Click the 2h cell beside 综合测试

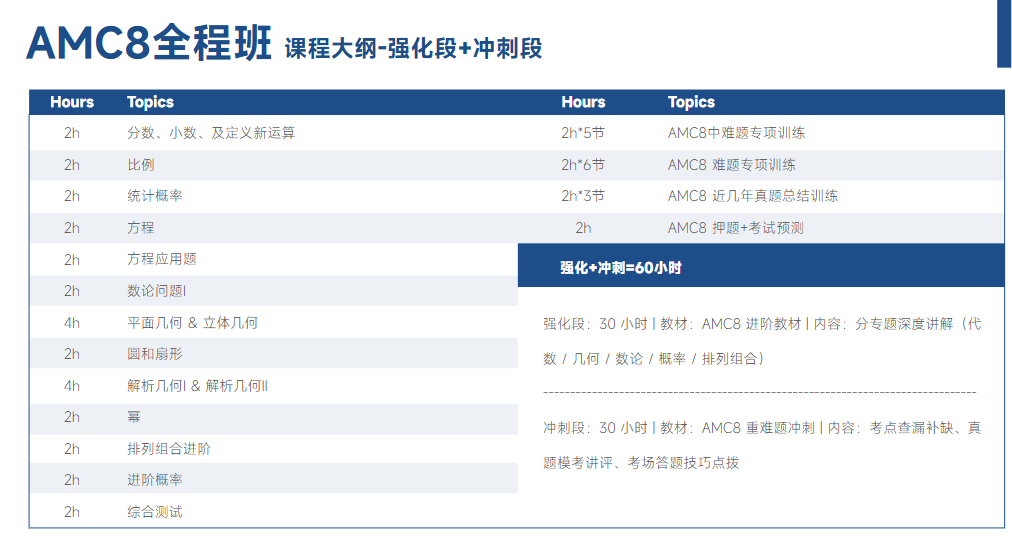[x=72, y=512]
